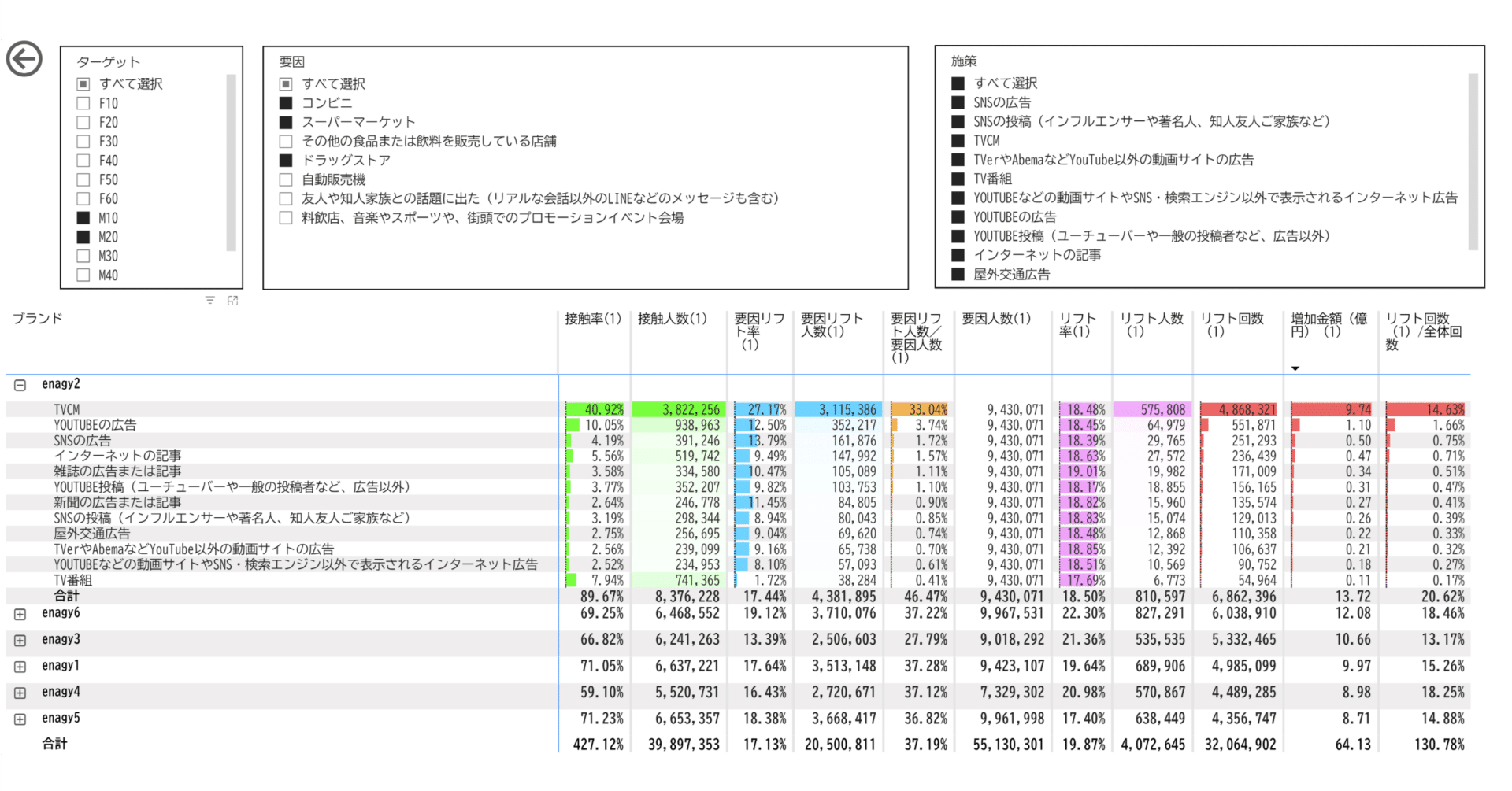The height and width of the screenshot is (791, 1512).
Task: Click the back navigation arrow icon
Action: (24, 58)
